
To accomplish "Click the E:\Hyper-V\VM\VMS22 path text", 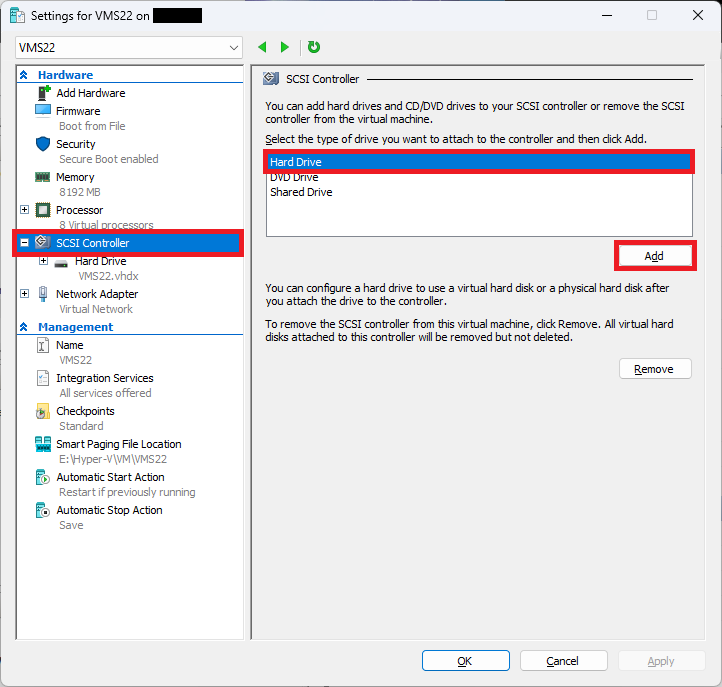I will 113,459.
